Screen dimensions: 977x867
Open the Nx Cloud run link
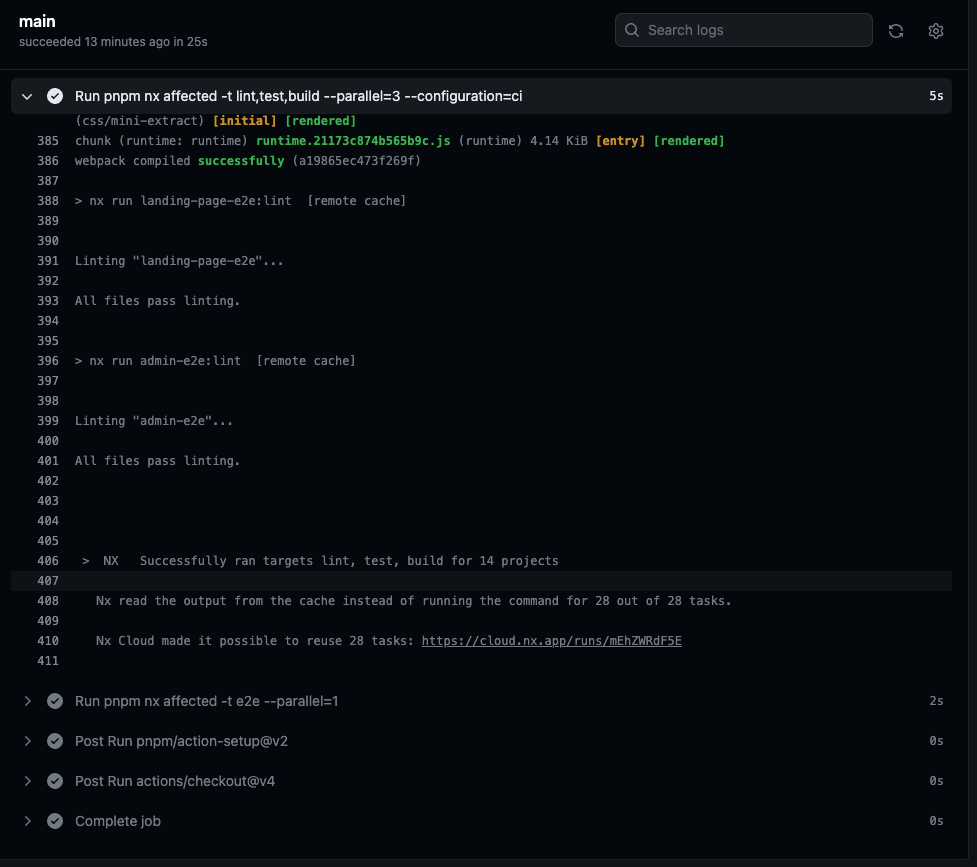tap(551, 640)
